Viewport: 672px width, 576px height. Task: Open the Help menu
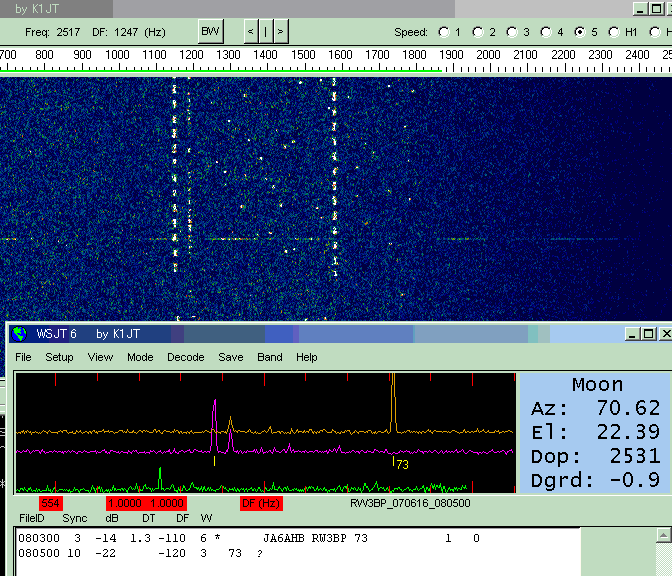(x=307, y=357)
